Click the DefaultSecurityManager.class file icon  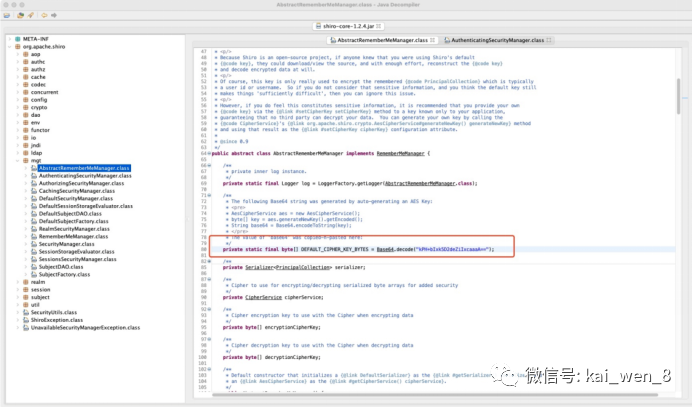(x=34, y=198)
